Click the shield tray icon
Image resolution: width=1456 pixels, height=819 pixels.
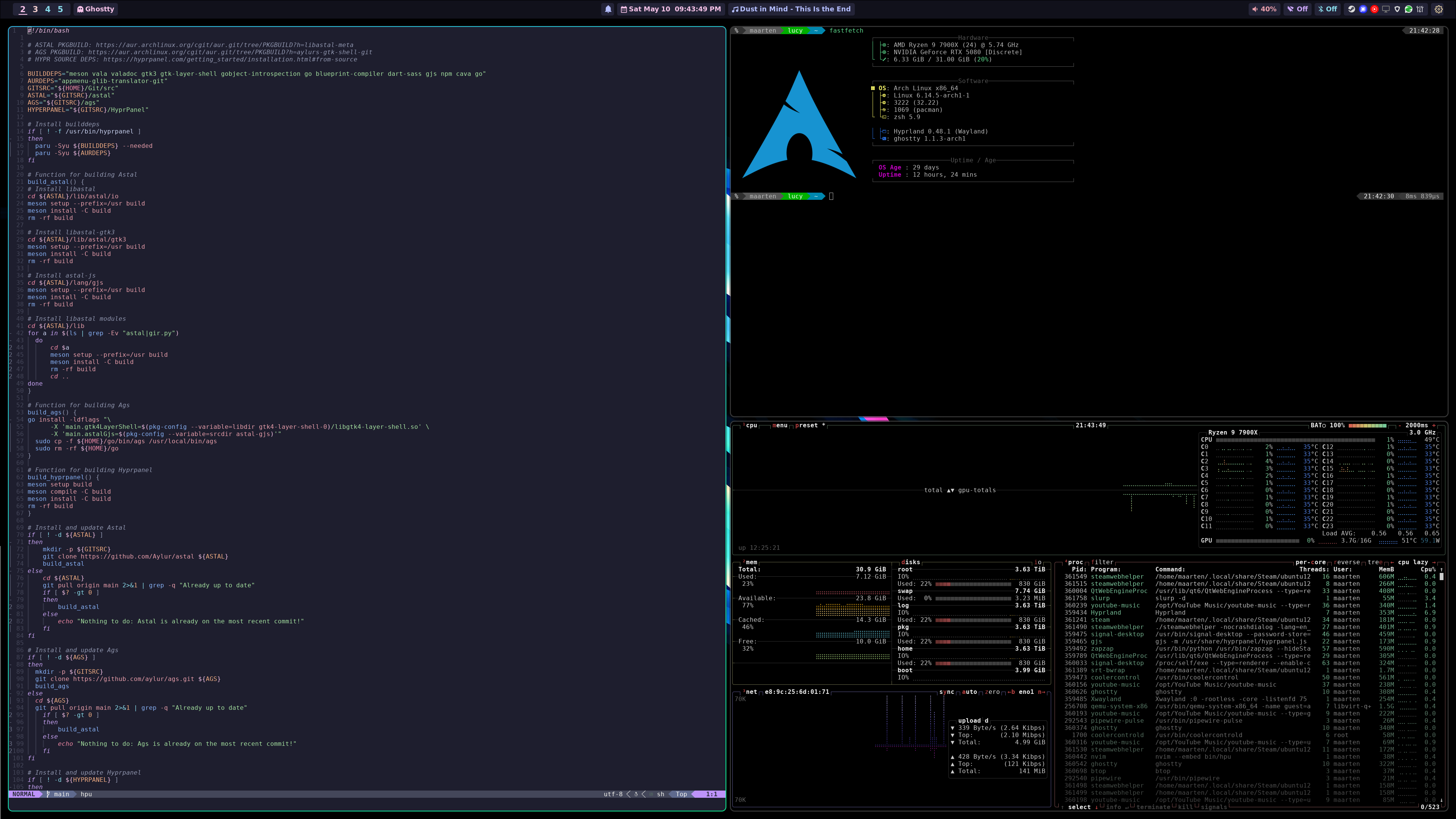click(x=1397, y=9)
